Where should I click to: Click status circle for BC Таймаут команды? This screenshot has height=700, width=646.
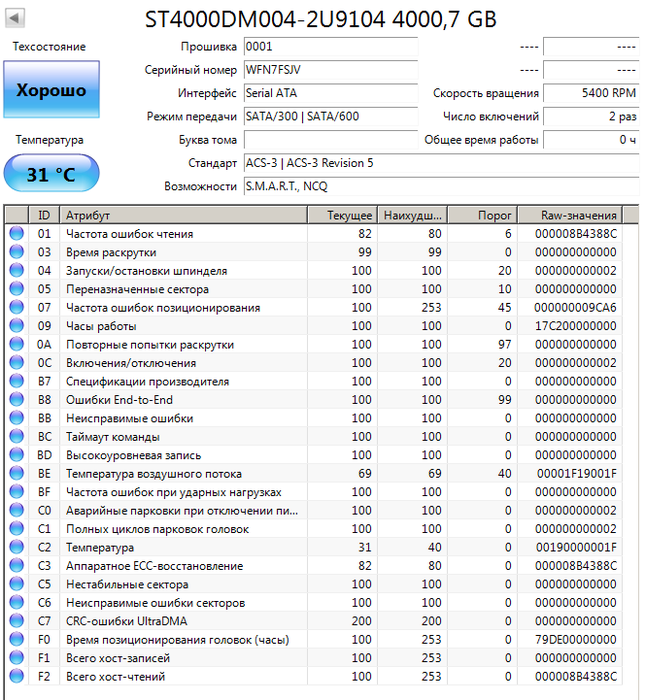click(17, 437)
